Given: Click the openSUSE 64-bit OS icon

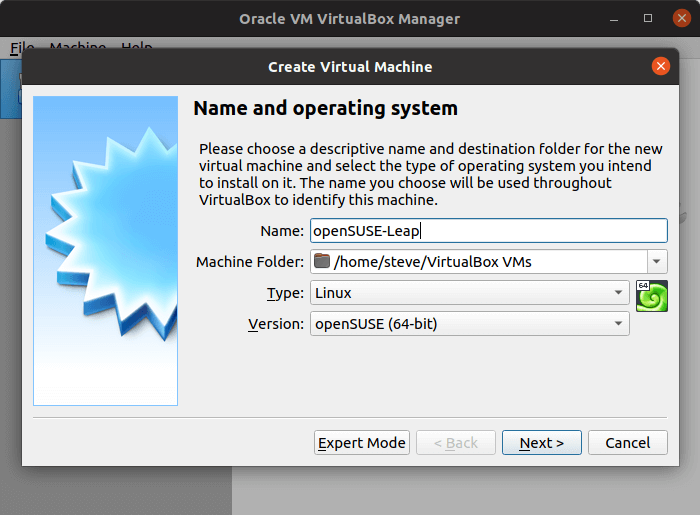Looking at the screenshot, I should [x=651, y=296].
